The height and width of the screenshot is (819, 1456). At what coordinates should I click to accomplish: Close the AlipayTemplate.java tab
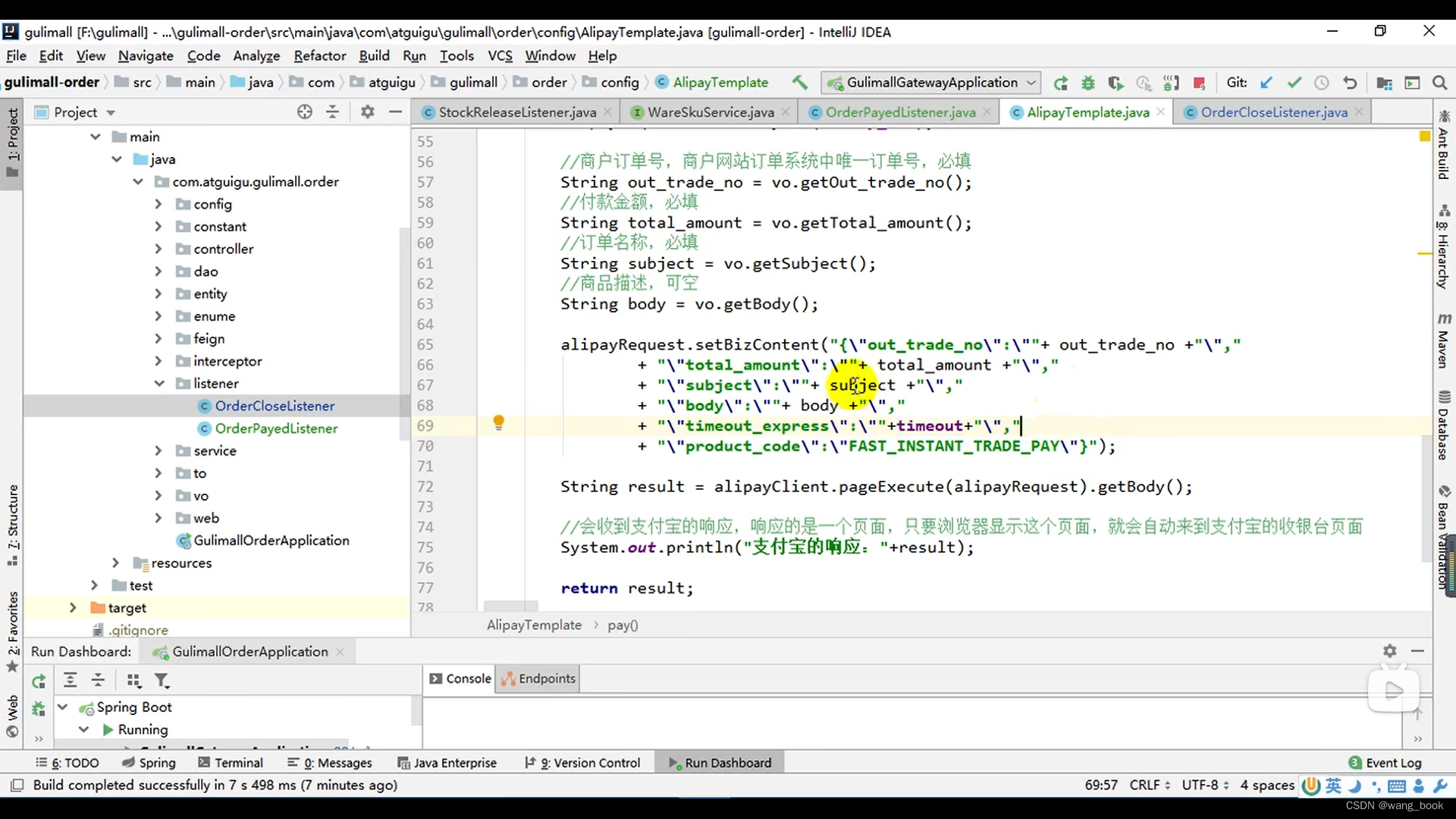[x=1160, y=111]
